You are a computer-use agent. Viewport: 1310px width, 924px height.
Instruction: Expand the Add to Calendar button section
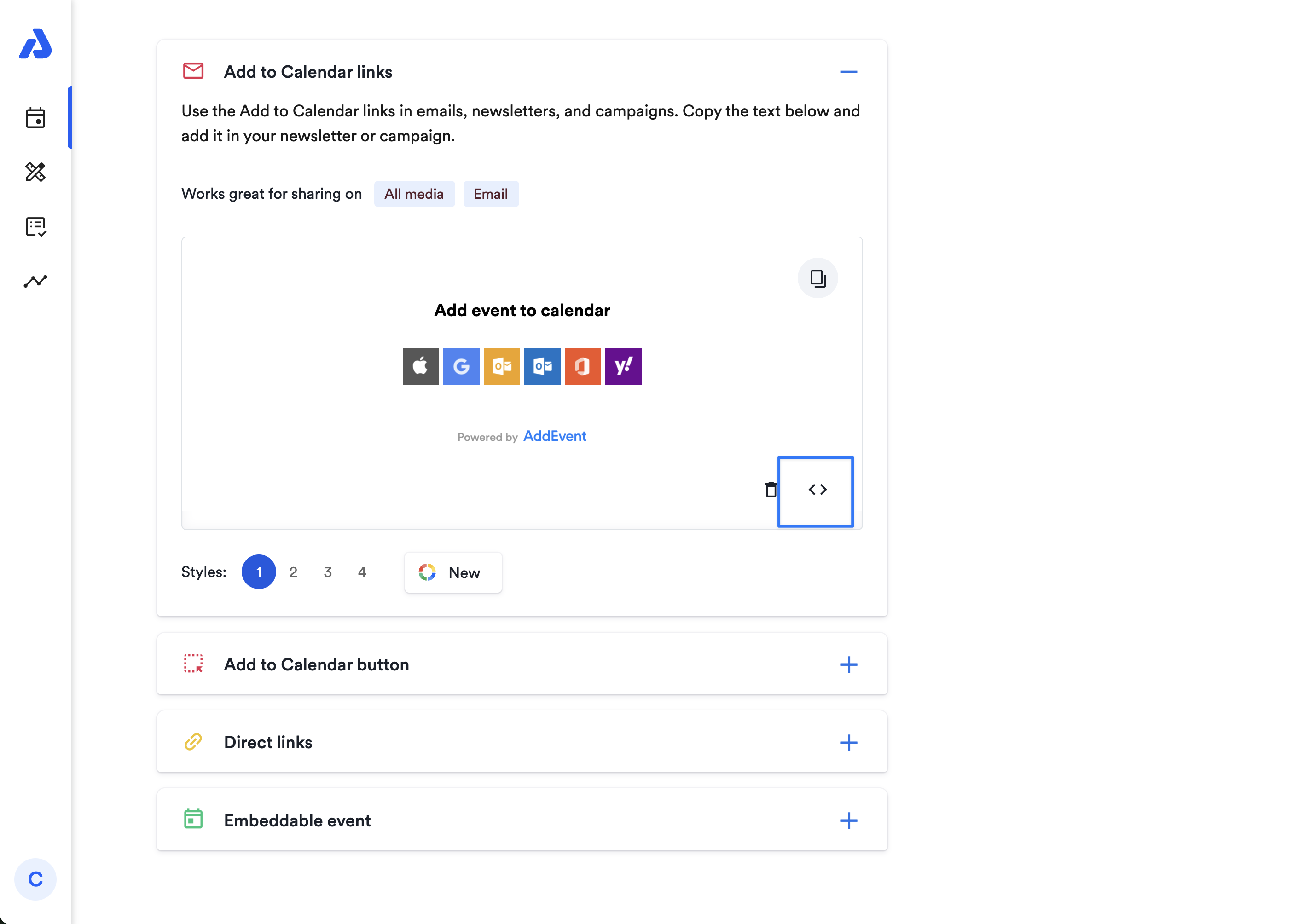click(x=848, y=664)
